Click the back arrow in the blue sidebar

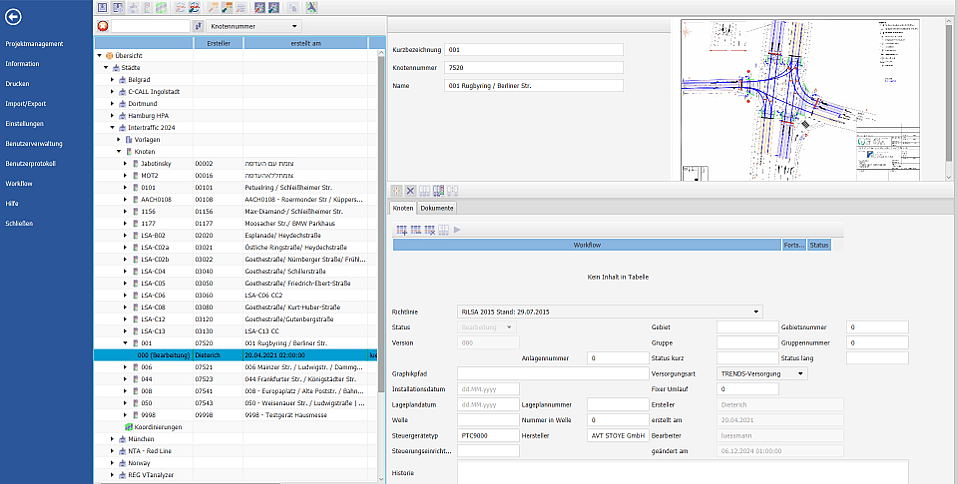[x=14, y=16]
